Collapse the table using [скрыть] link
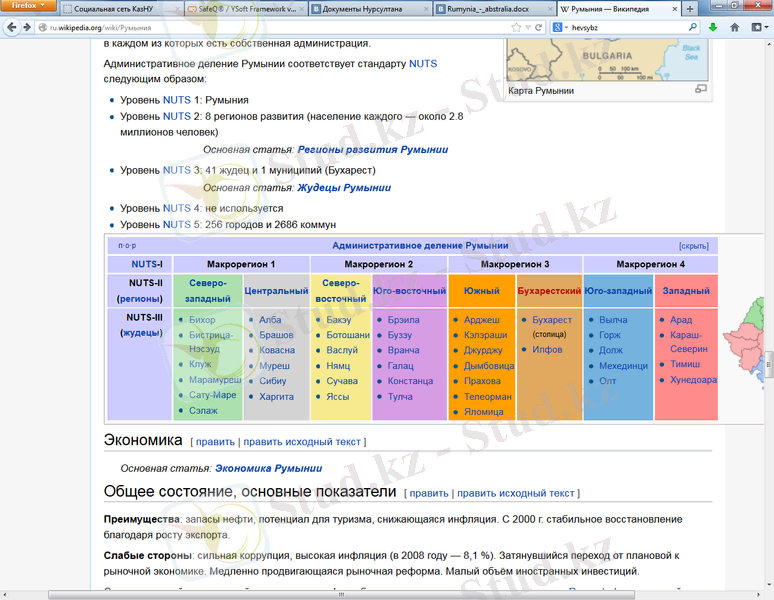Screen dimensions: 774x600 [693, 245]
